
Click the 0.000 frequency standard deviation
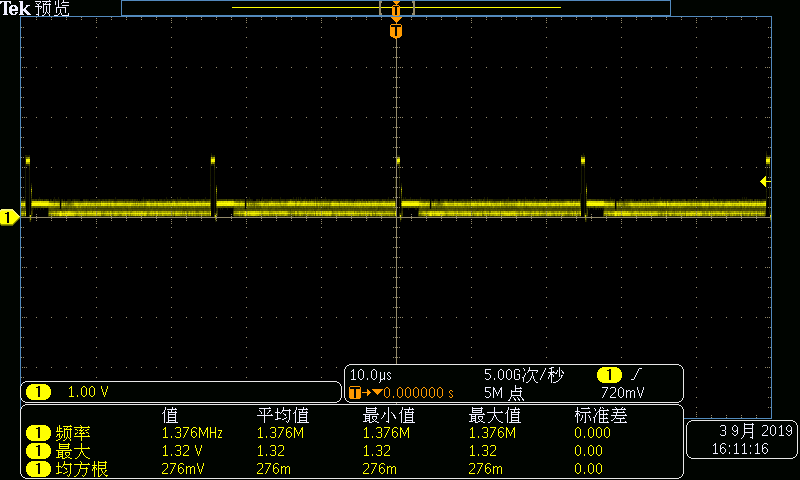pyautogui.click(x=592, y=433)
